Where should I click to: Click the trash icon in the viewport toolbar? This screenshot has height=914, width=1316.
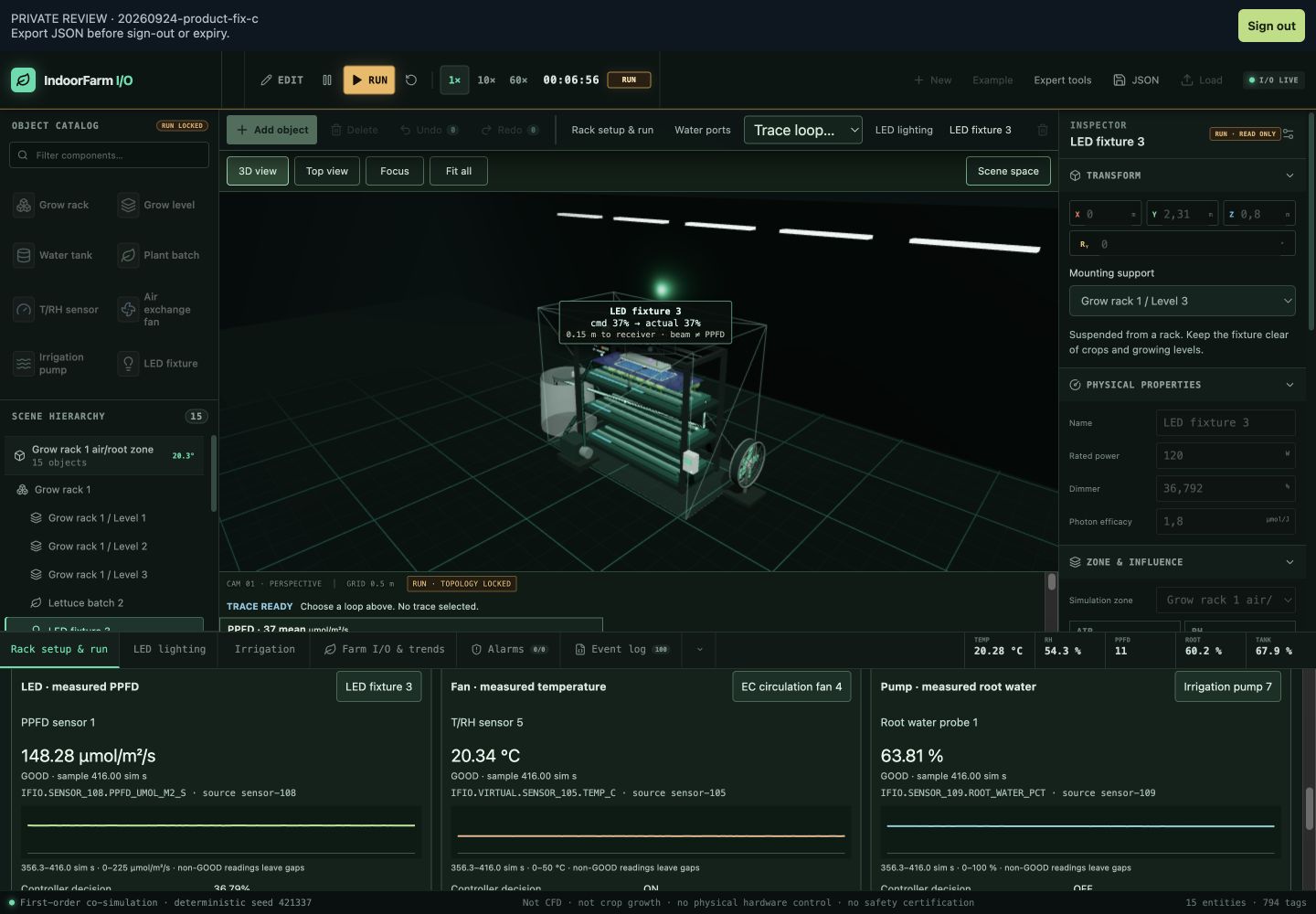coord(1042,130)
